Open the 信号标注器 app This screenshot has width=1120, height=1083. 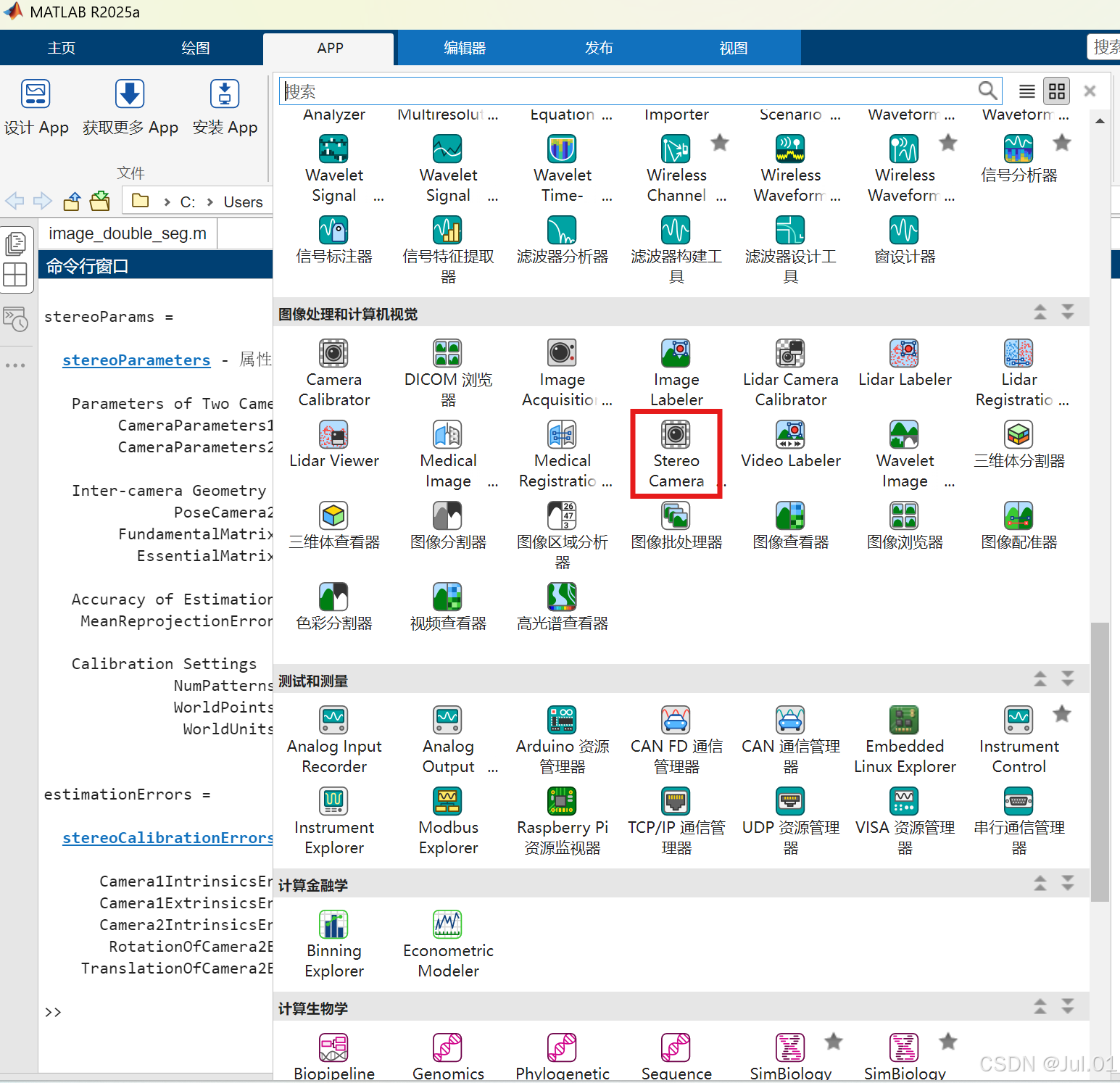[x=334, y=241]
